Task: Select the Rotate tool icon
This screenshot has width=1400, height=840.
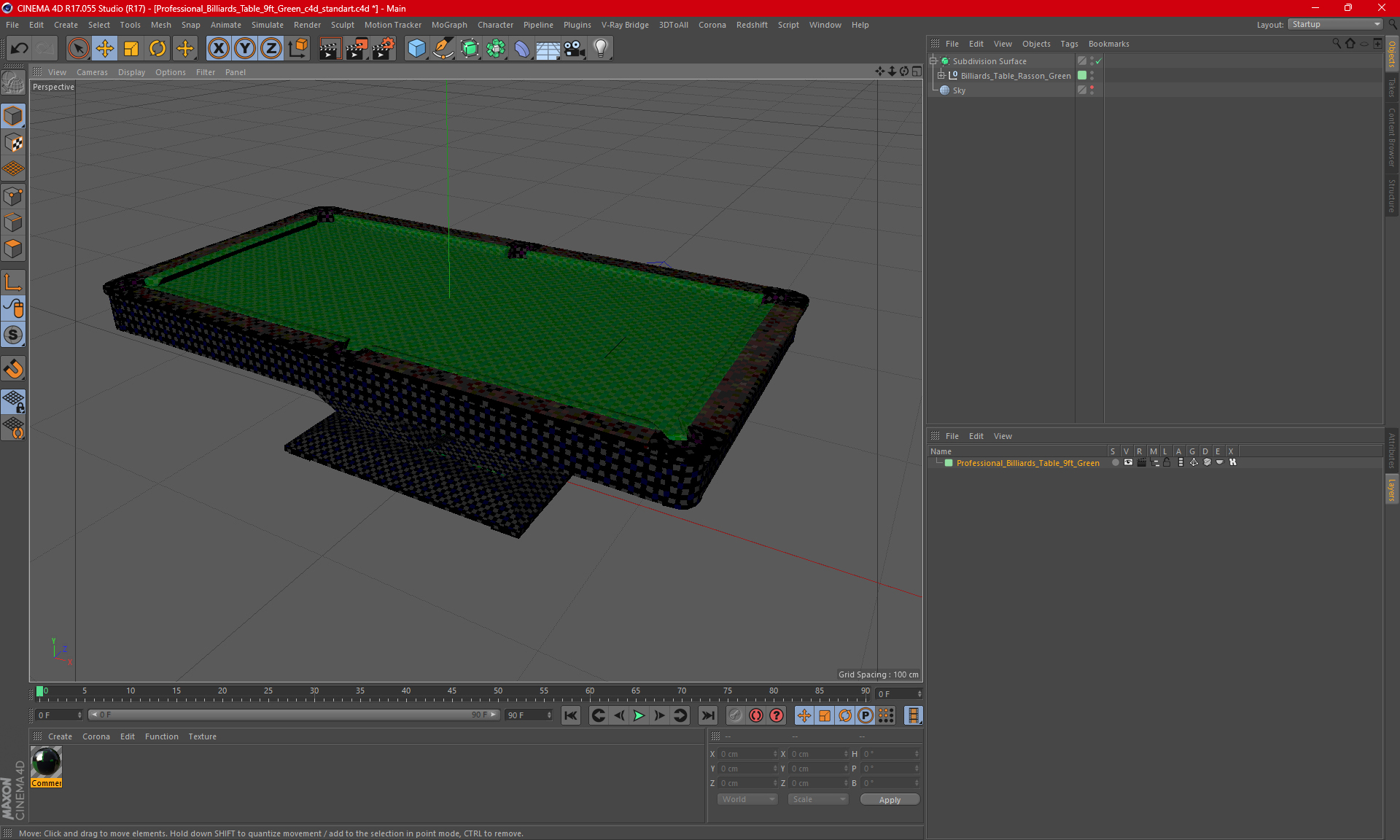Action: coord(157,49)
